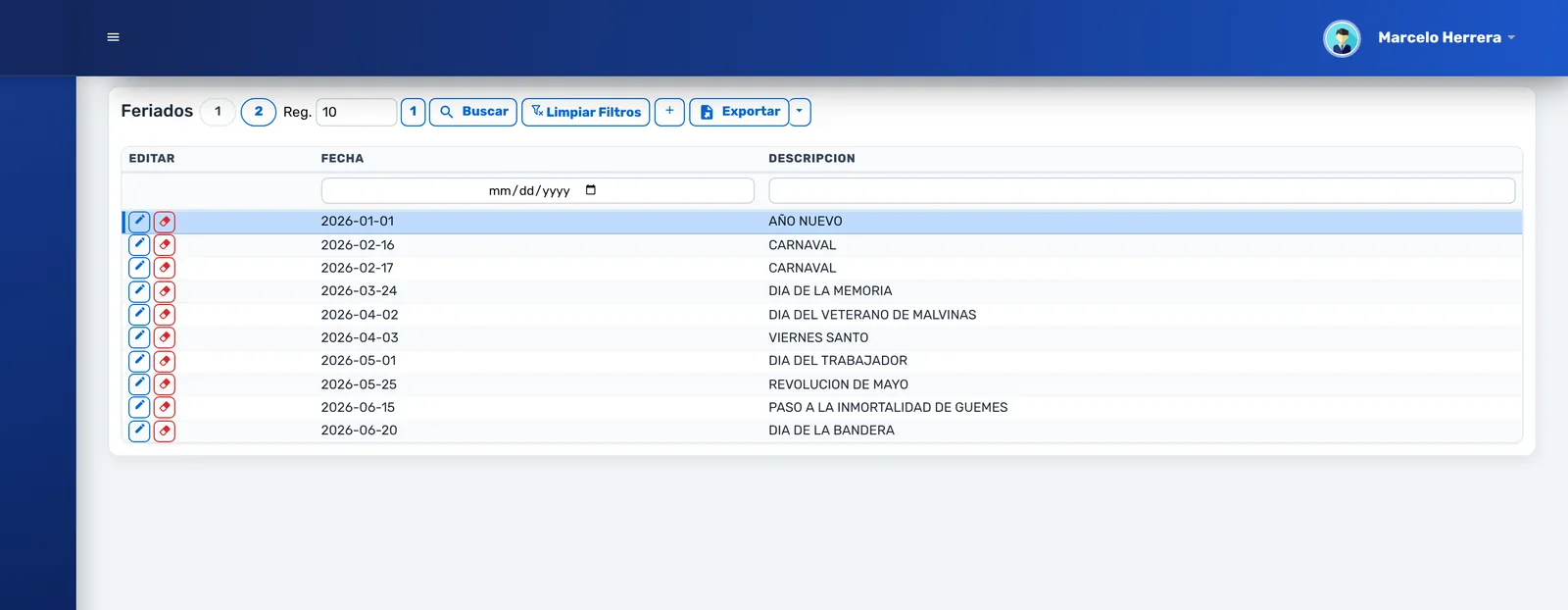
Task: Add a new holiday with plus button
Action: click(669, 112)
